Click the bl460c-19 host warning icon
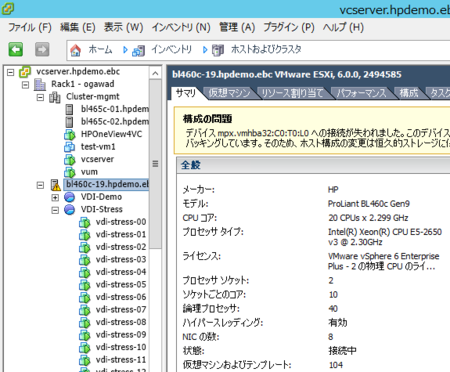Screen dimensions: 450x372 click(x=55, y=185)
